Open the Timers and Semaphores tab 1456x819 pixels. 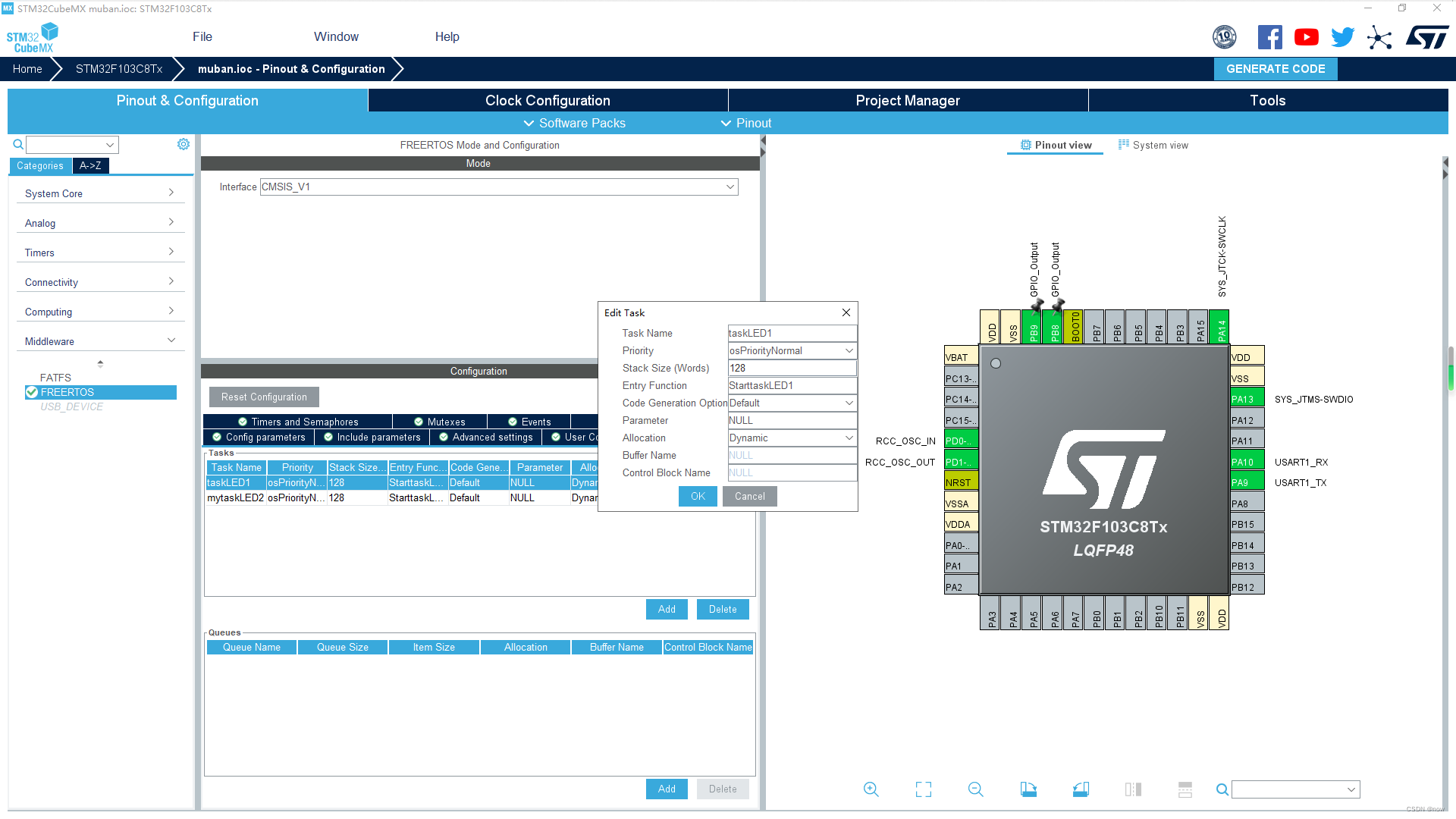[298, 422]
